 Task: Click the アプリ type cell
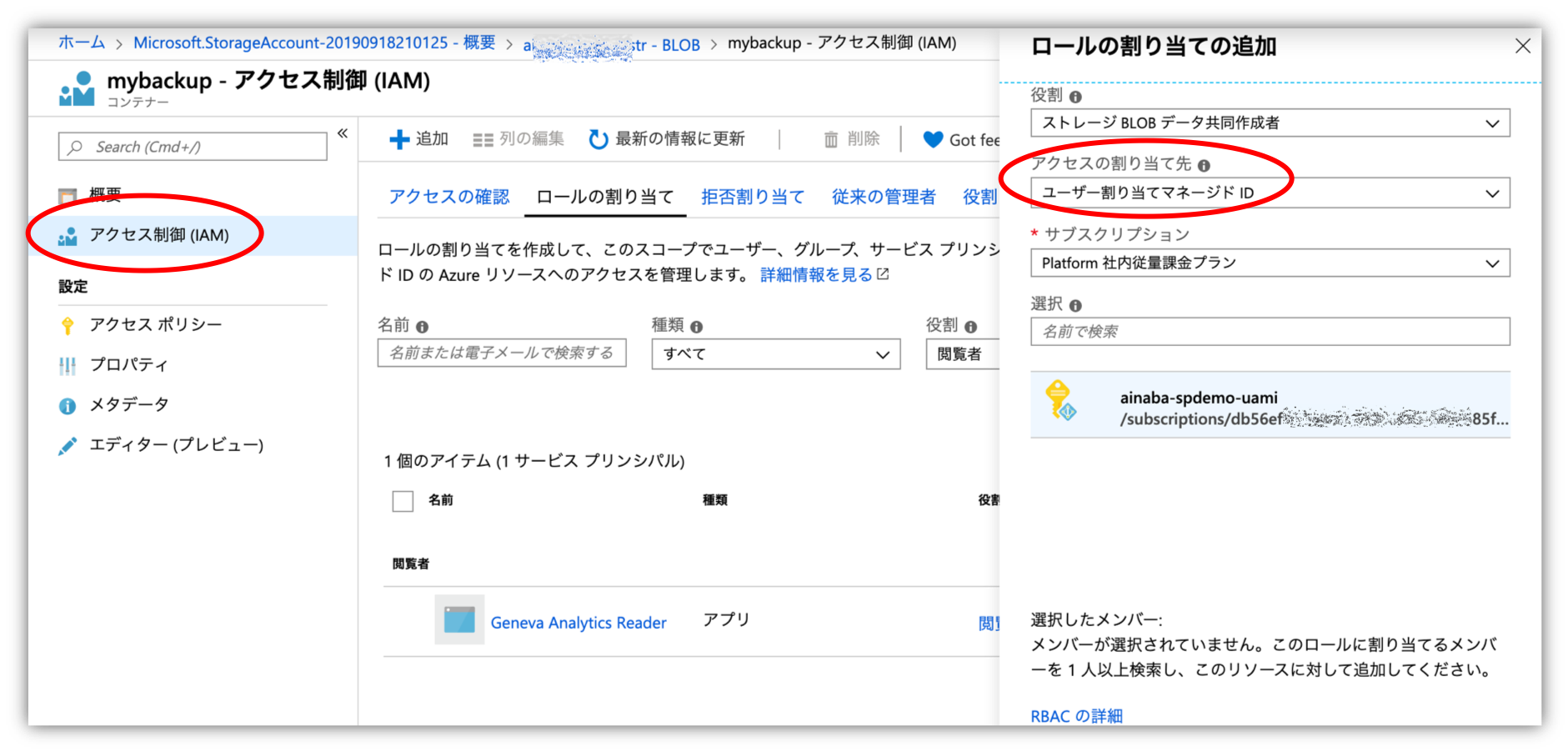point(726,619)
